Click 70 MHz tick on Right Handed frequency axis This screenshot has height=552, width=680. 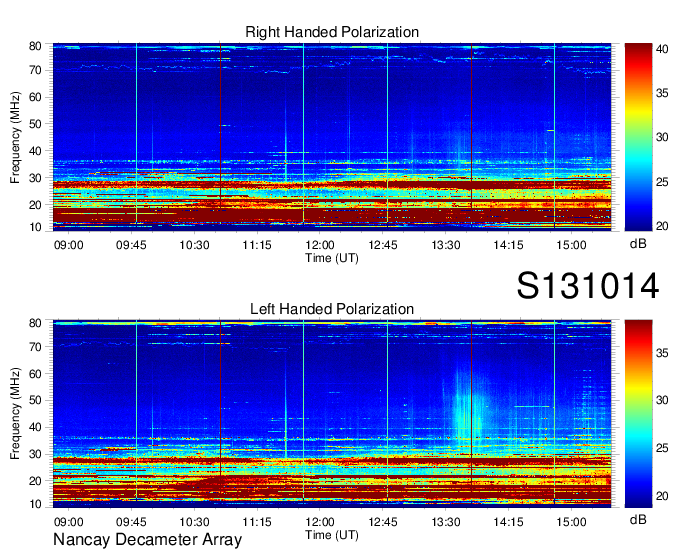coord(35,70)
